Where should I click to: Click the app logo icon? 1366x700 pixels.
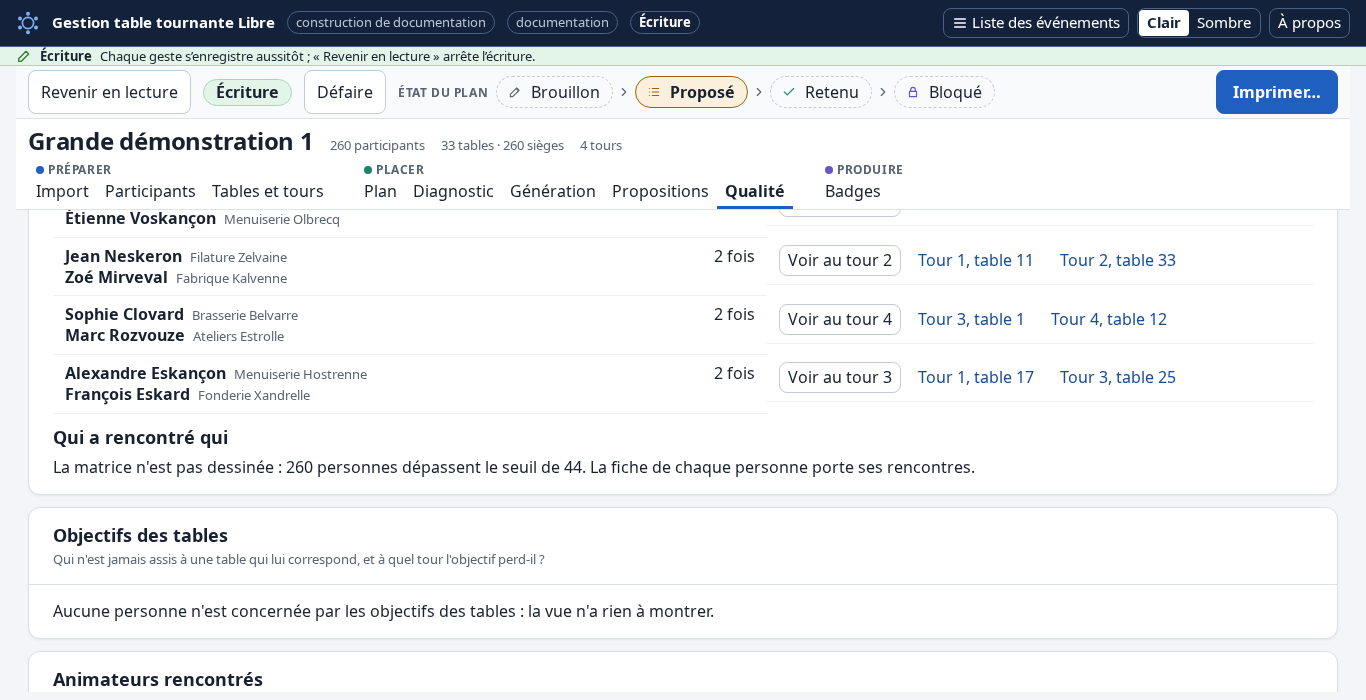click(x=28, y=22)
